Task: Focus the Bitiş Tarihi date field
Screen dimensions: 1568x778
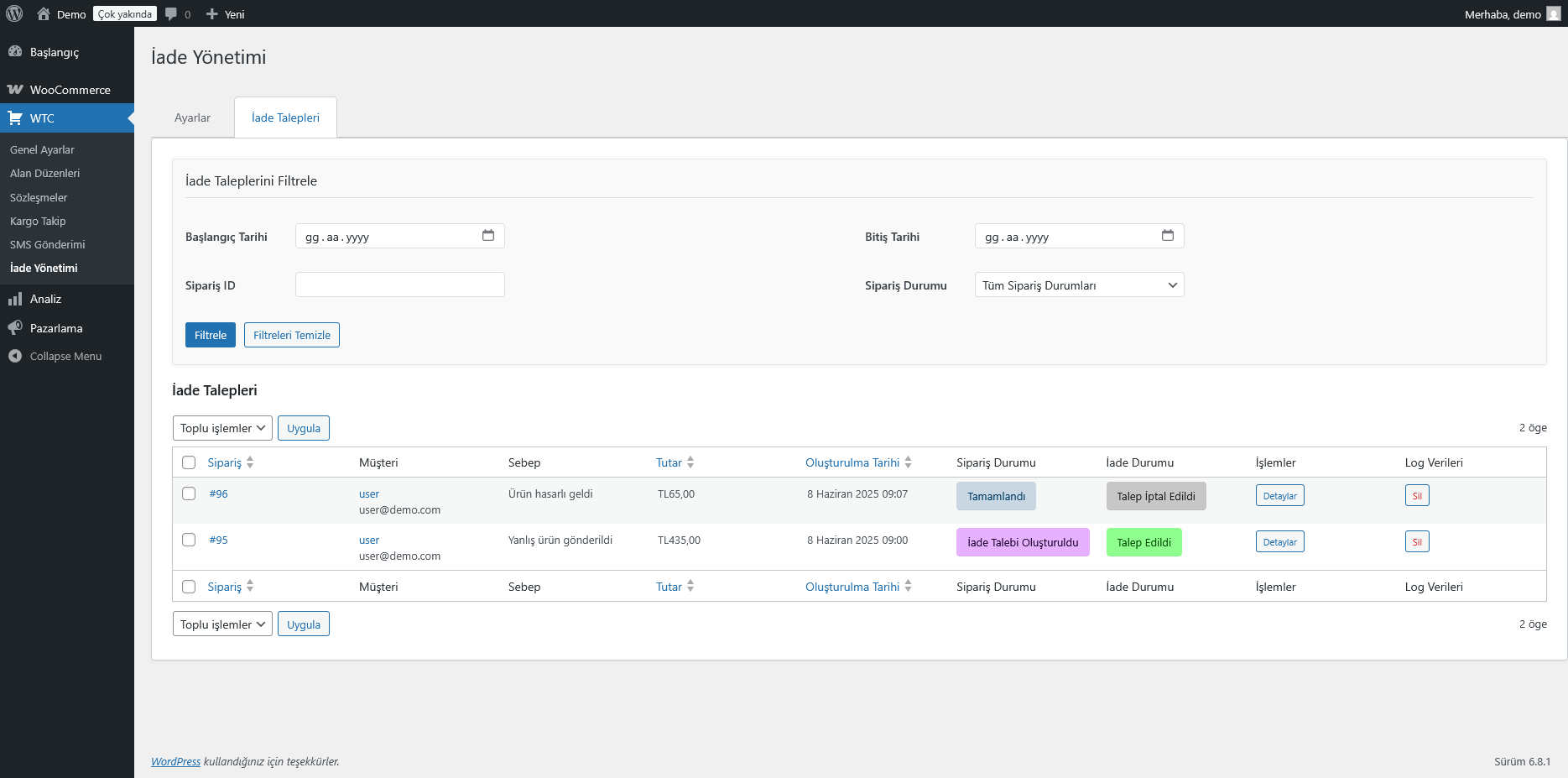Action: [x=1079, y=236]
